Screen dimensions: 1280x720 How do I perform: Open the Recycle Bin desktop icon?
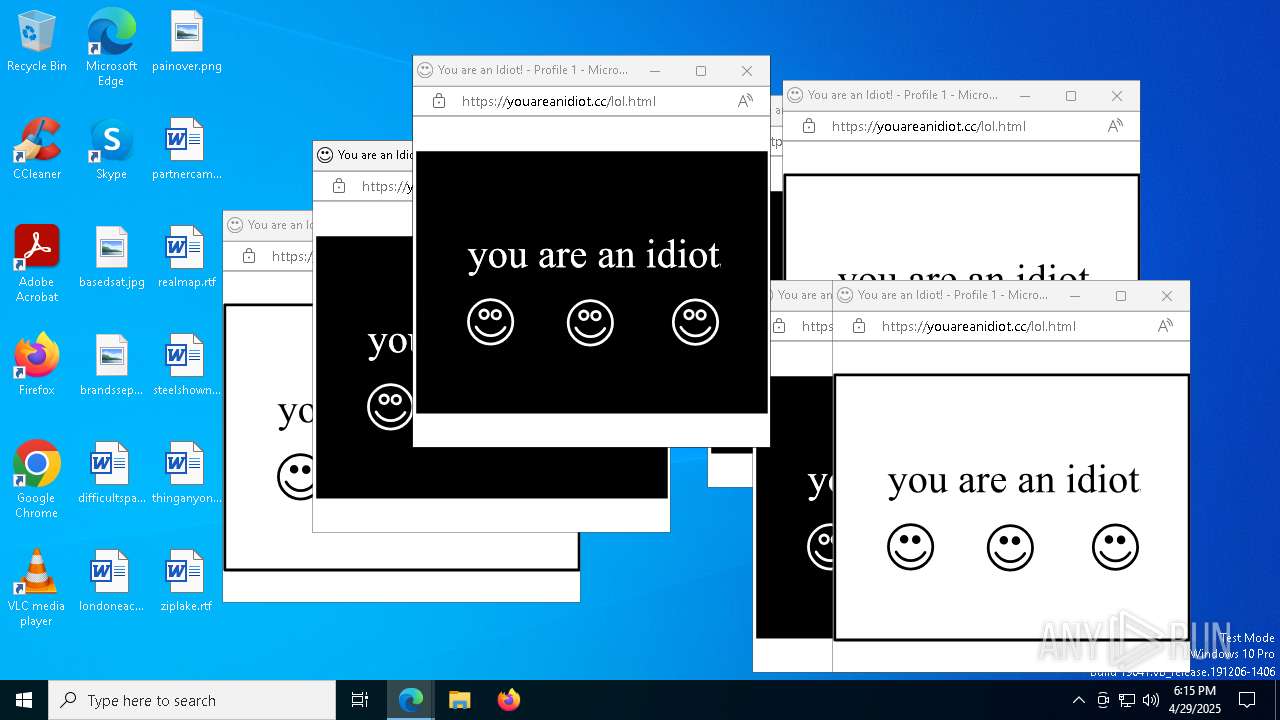click(37, 41)
